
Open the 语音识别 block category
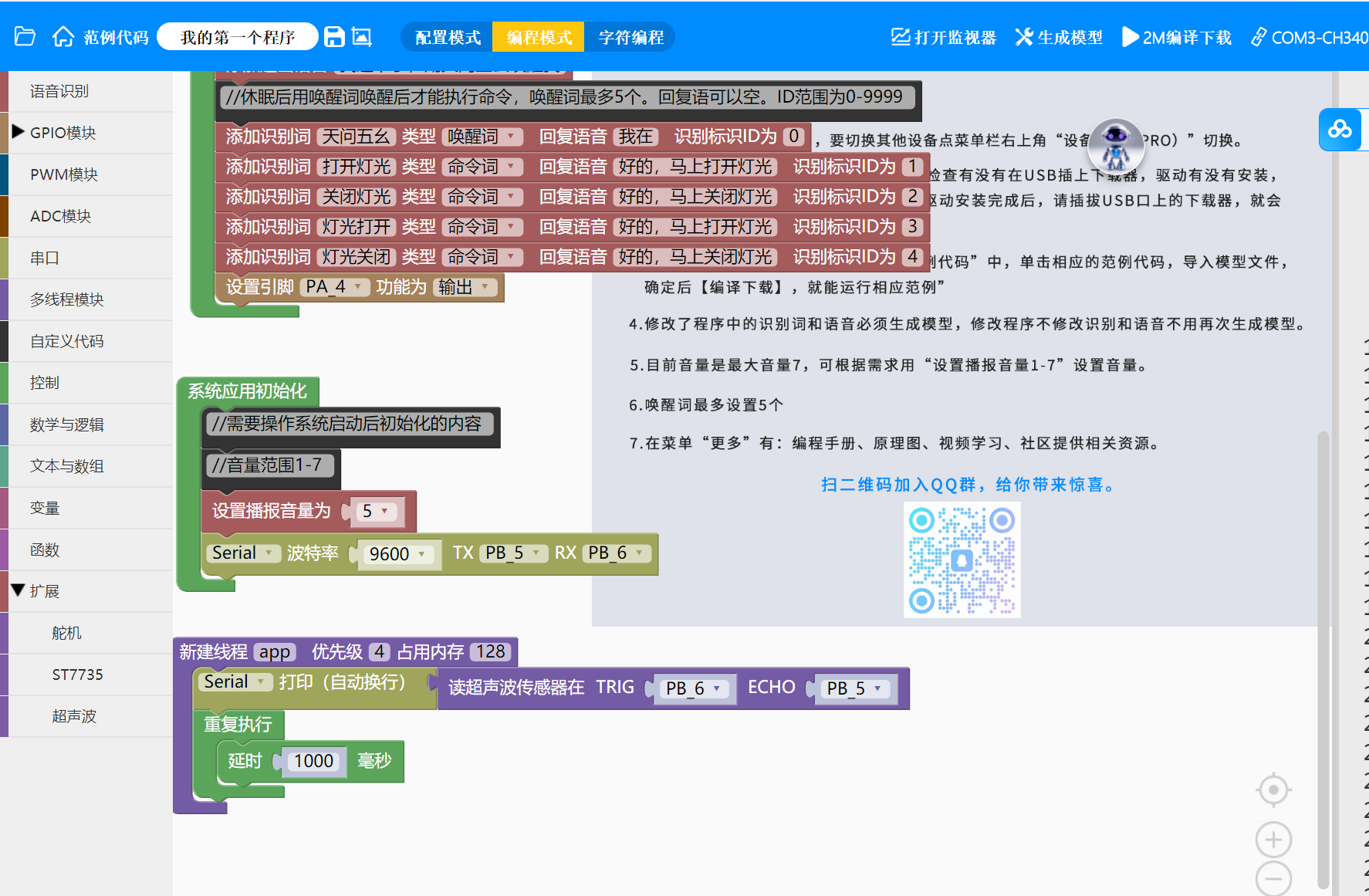[x=59, y=91]
